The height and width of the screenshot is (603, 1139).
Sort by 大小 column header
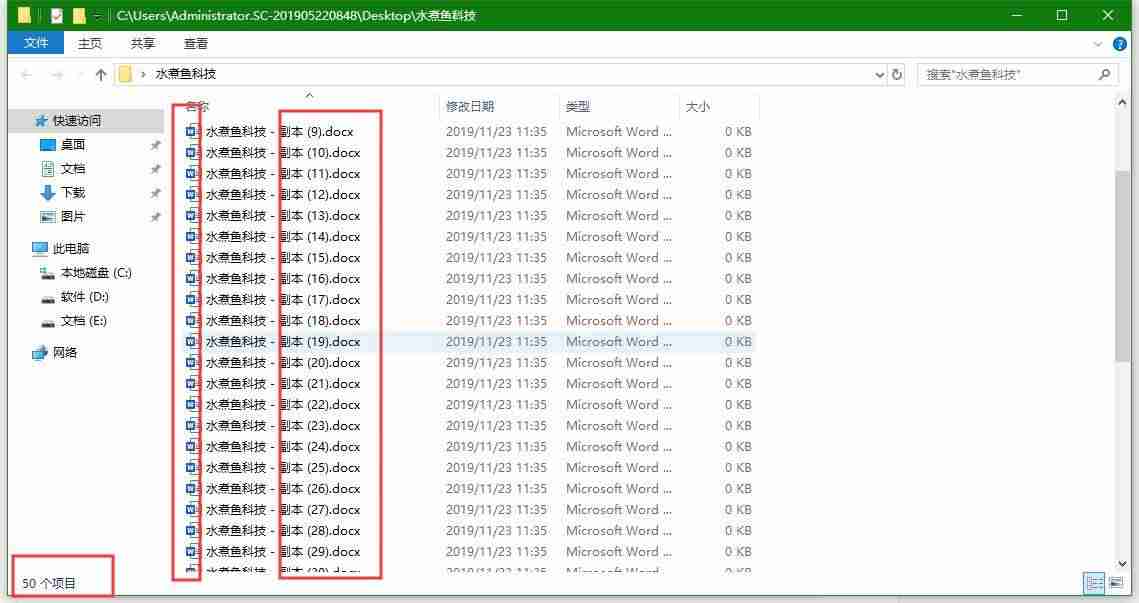click(x=697, y=107)
